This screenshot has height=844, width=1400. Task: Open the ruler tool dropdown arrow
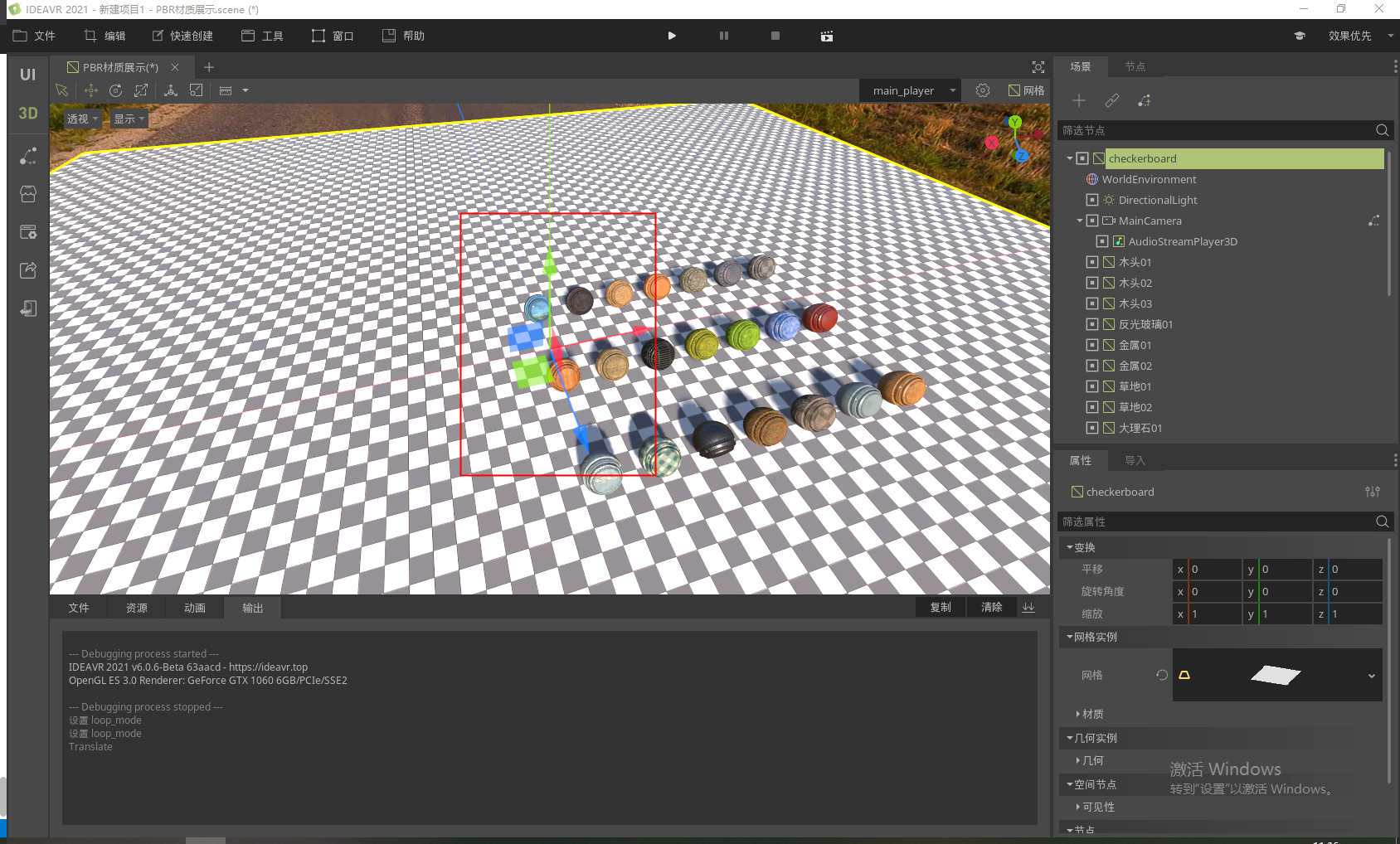click(245, 90)
